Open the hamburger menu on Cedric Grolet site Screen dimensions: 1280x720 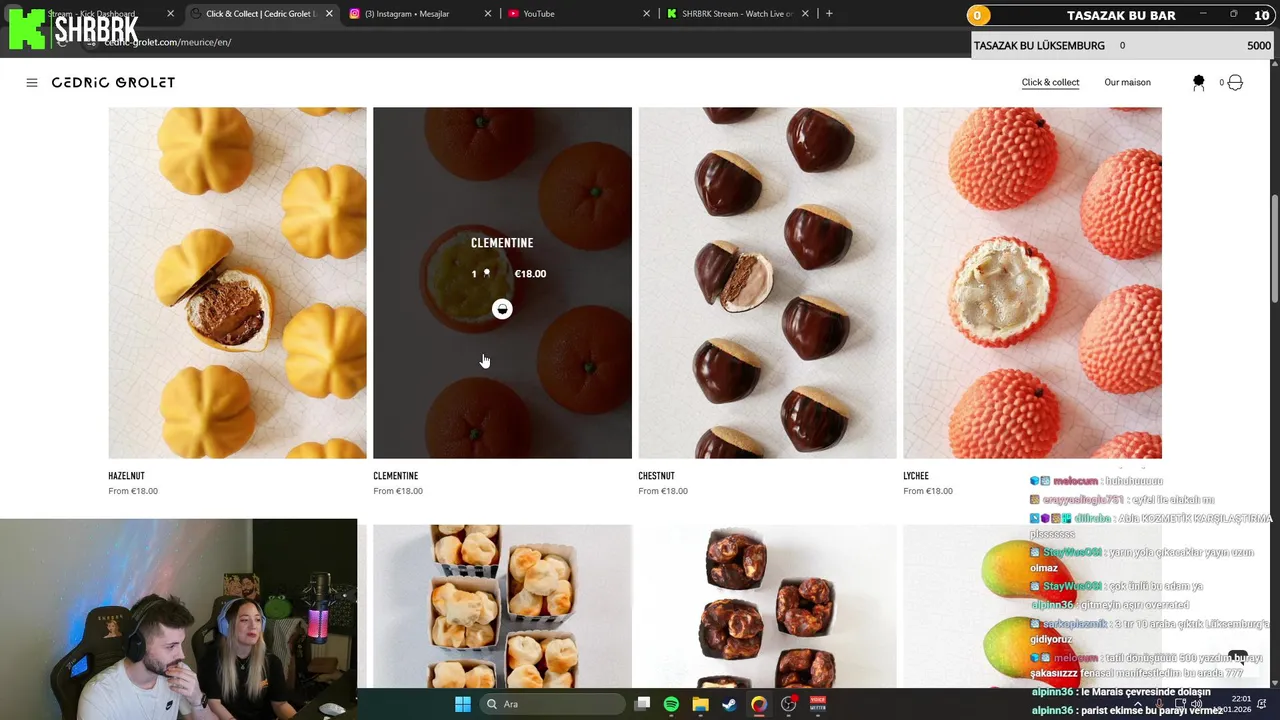click(32, 83)
